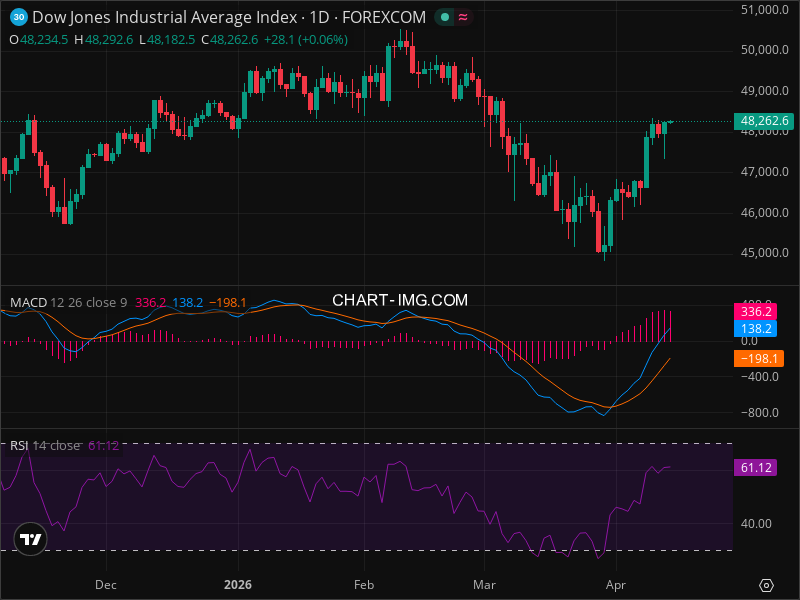
Task: Click the '2026' label on time axis
Action: 238,585
